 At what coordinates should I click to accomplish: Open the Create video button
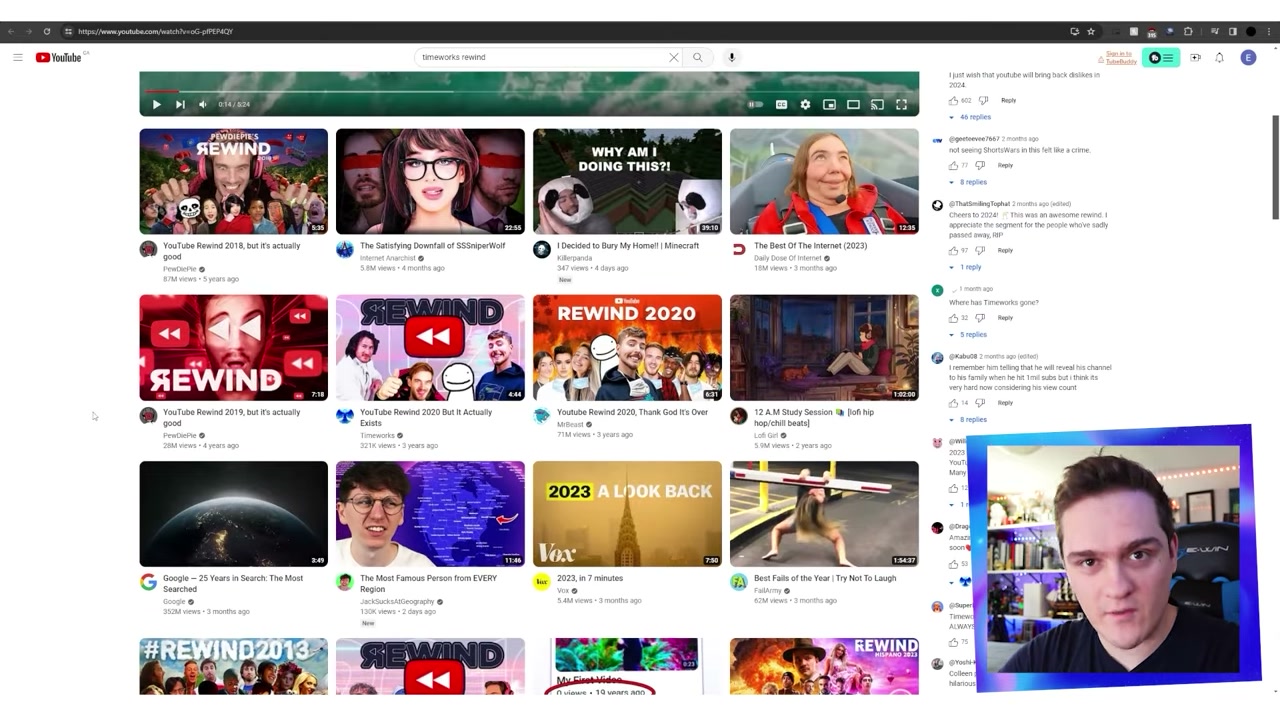click(1195, 58)
